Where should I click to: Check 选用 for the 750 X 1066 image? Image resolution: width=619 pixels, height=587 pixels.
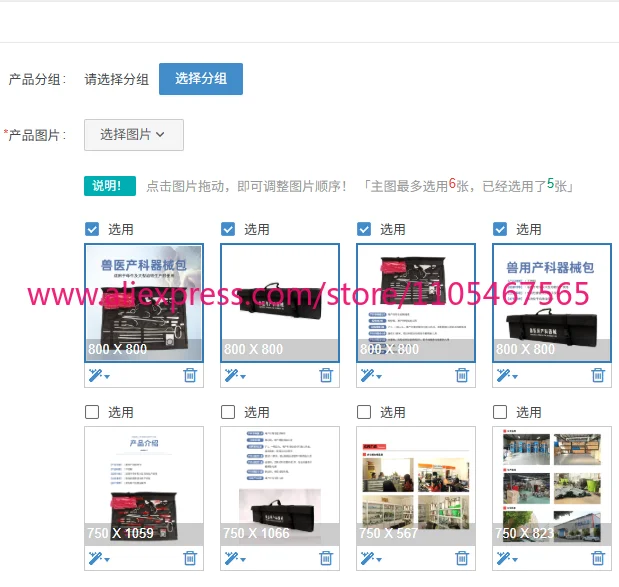(x=228, y=412)
